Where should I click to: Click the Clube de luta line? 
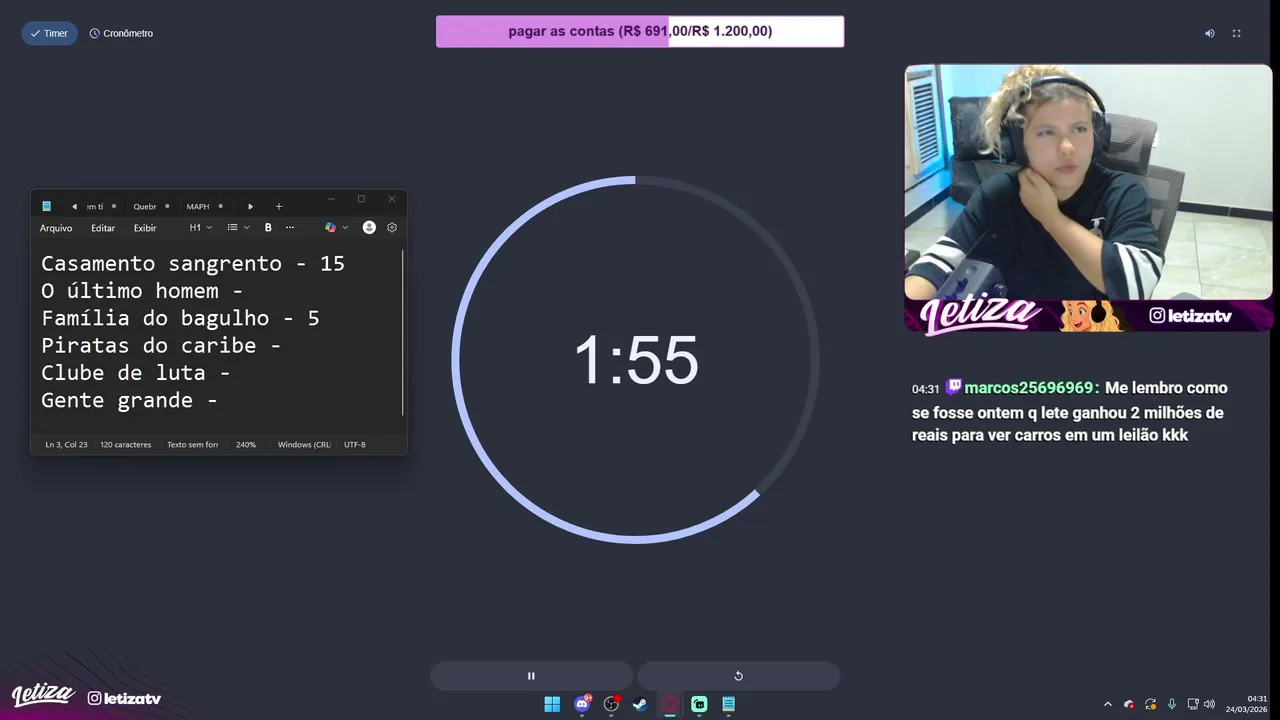[136, 373]
